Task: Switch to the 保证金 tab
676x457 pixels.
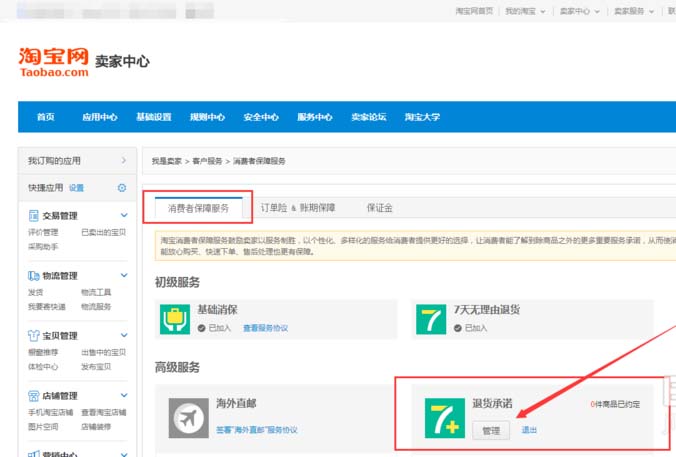Action: (379, 208)
